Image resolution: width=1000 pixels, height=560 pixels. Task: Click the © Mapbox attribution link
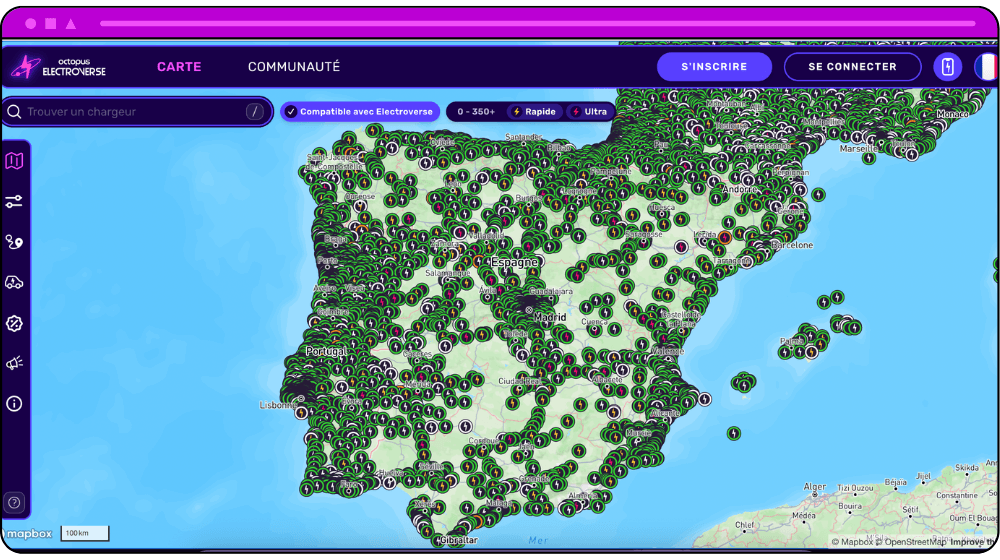click(x=852, y=542)
